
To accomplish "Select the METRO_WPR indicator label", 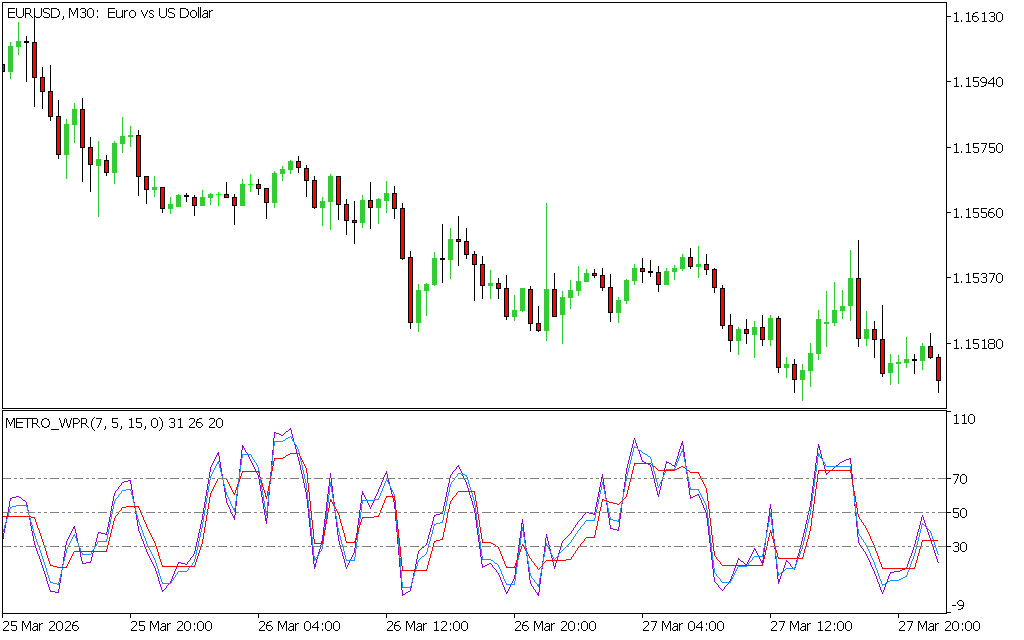I will (115, 423).
